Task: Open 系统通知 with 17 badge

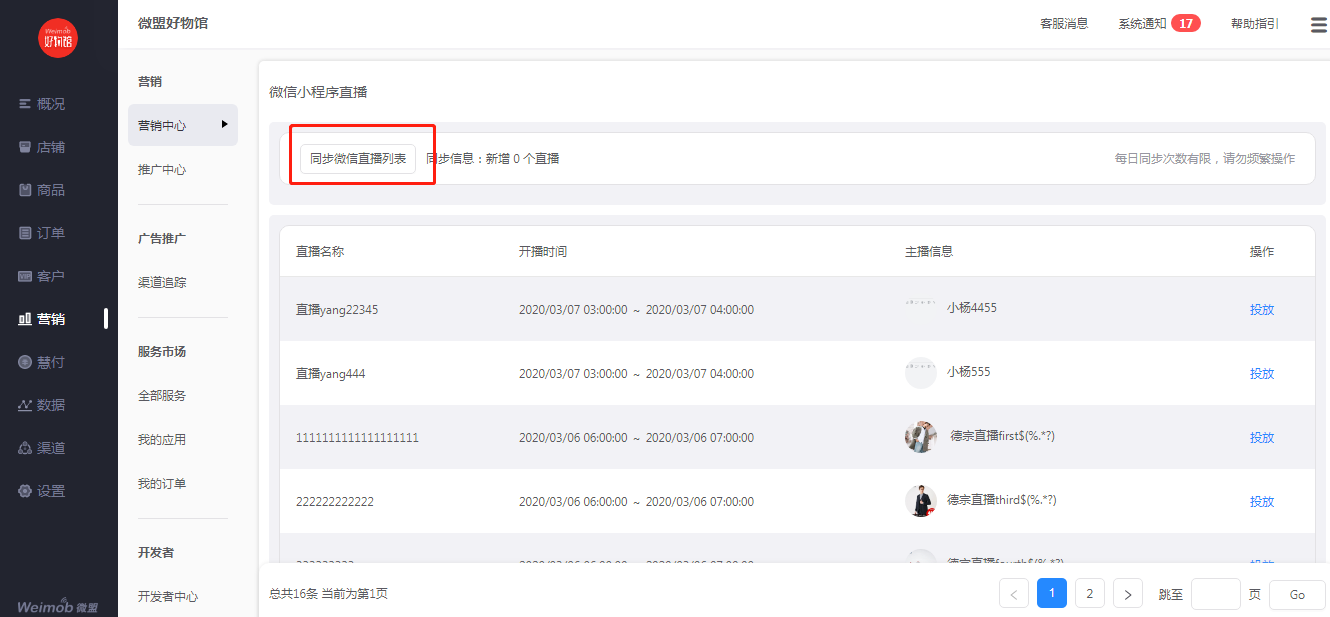Action: (x=1158, y=24)
